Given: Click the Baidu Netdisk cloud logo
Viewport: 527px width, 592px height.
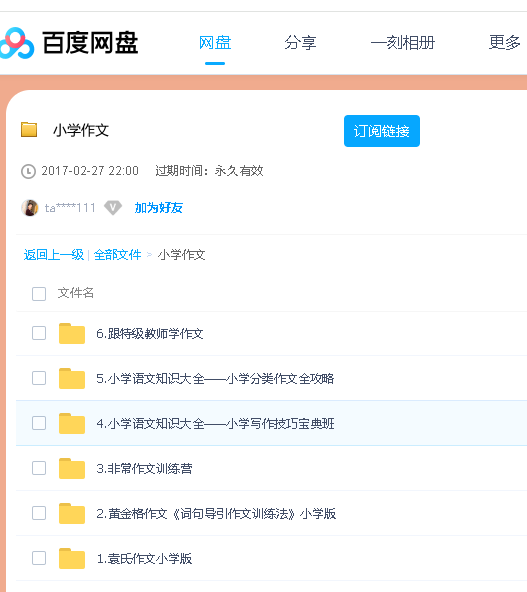Looking at the screenshot, I should [x=17, y=43].
